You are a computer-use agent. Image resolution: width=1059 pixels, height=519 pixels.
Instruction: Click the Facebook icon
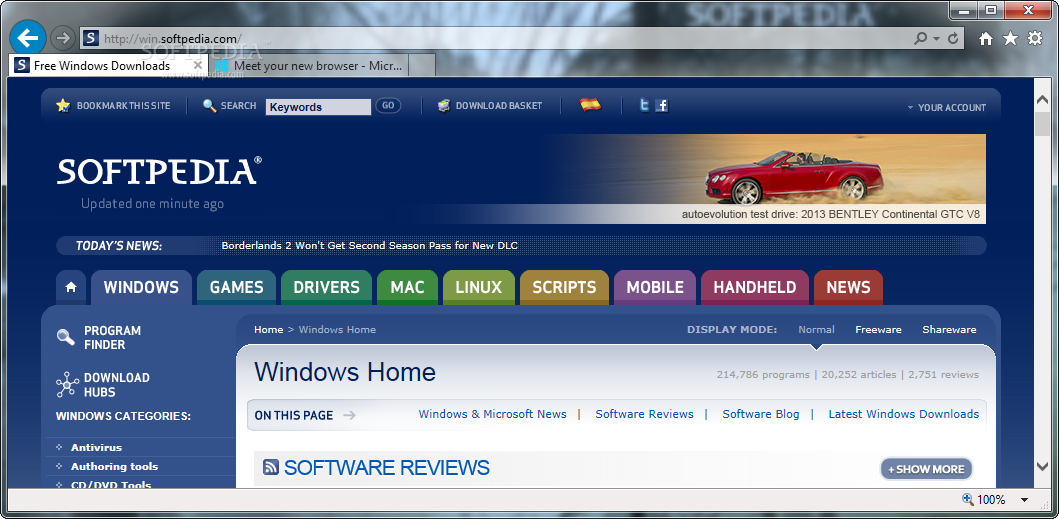pos(662,105)
